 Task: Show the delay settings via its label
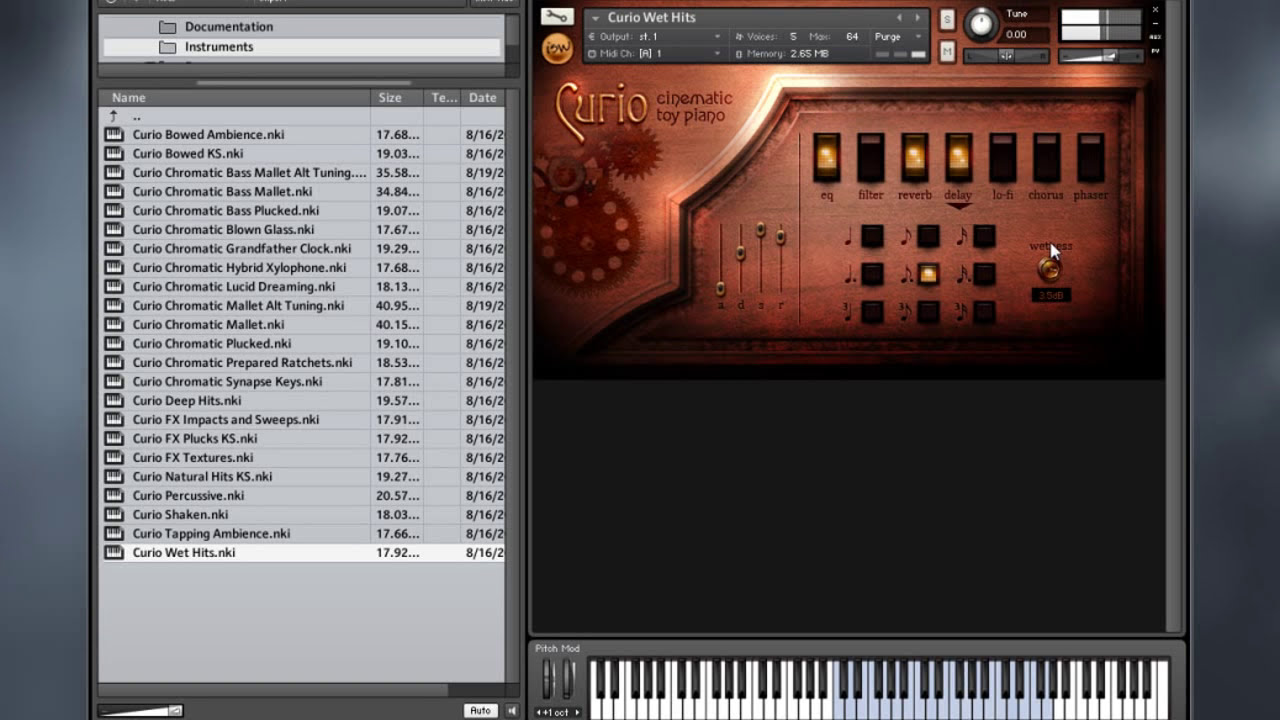958,195
